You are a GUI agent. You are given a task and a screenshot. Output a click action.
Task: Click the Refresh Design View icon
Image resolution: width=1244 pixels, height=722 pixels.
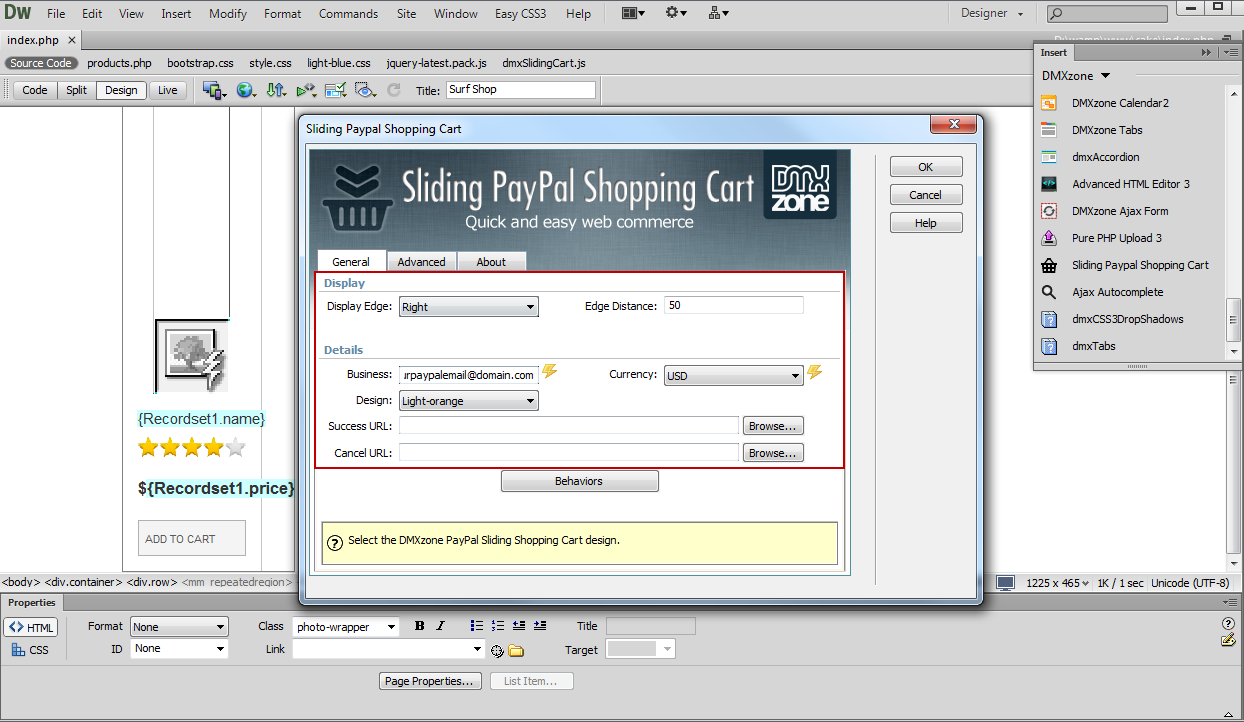pos(394,90)
